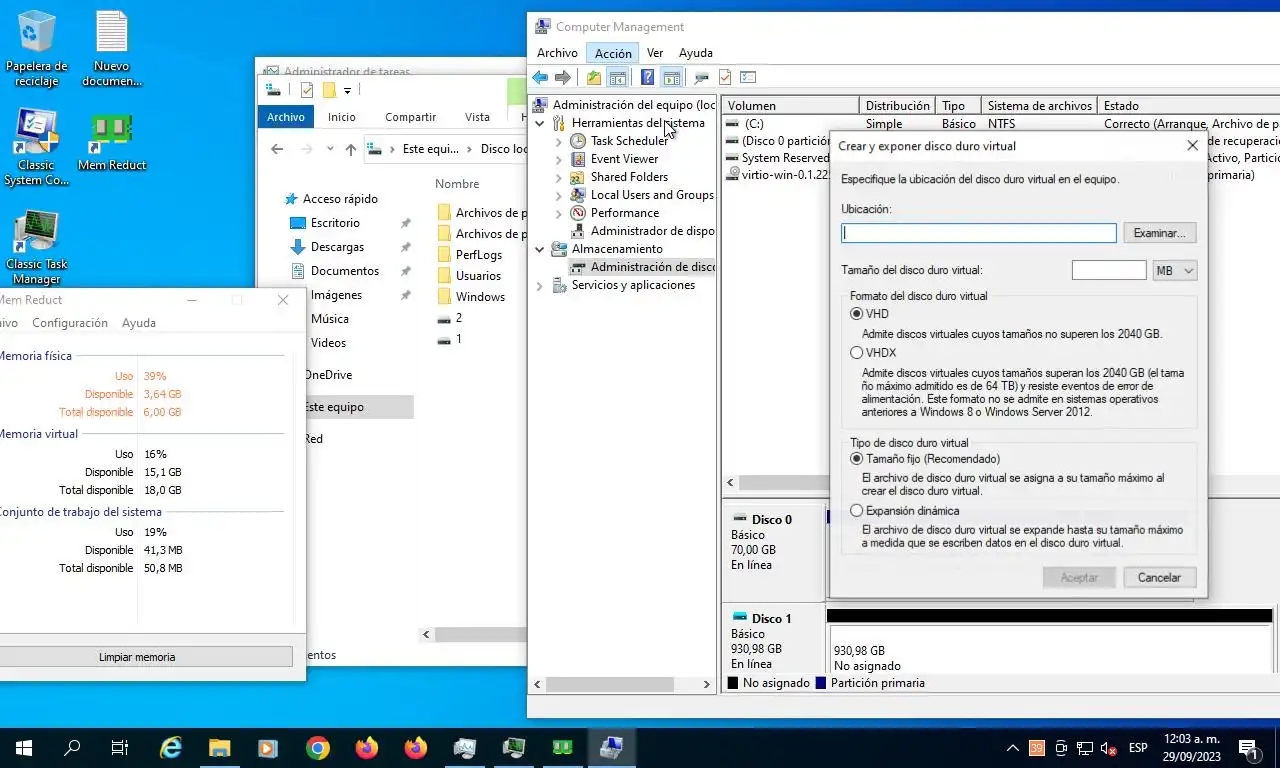The image size is (1280, 768).
Task: Open Configuración menu in Mem Reduct
Action: tap(70, 323)
